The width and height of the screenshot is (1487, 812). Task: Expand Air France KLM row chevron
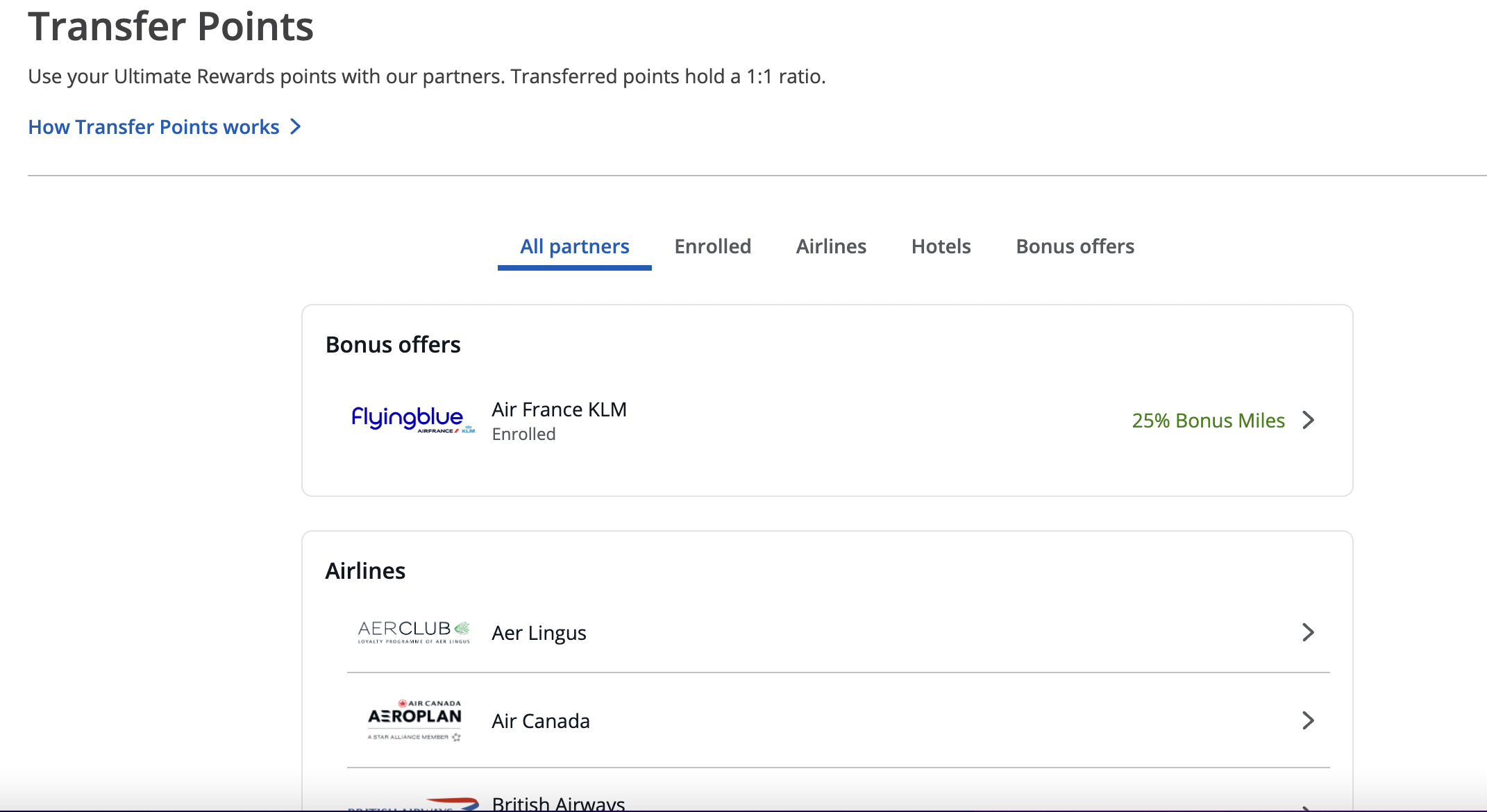[x=1309, y=420]
